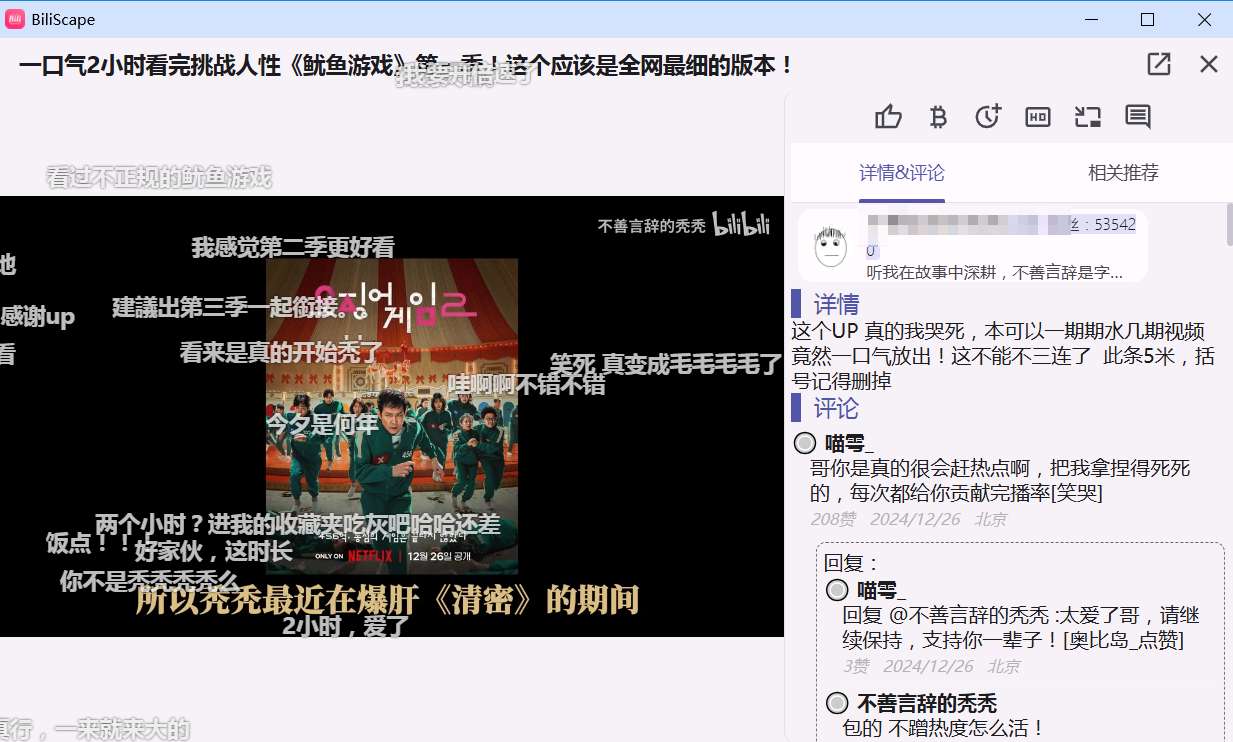Click username 不善言辞的秃秃 in the reply
Screen dimensions: 1233x742
(x=927, y=703)
